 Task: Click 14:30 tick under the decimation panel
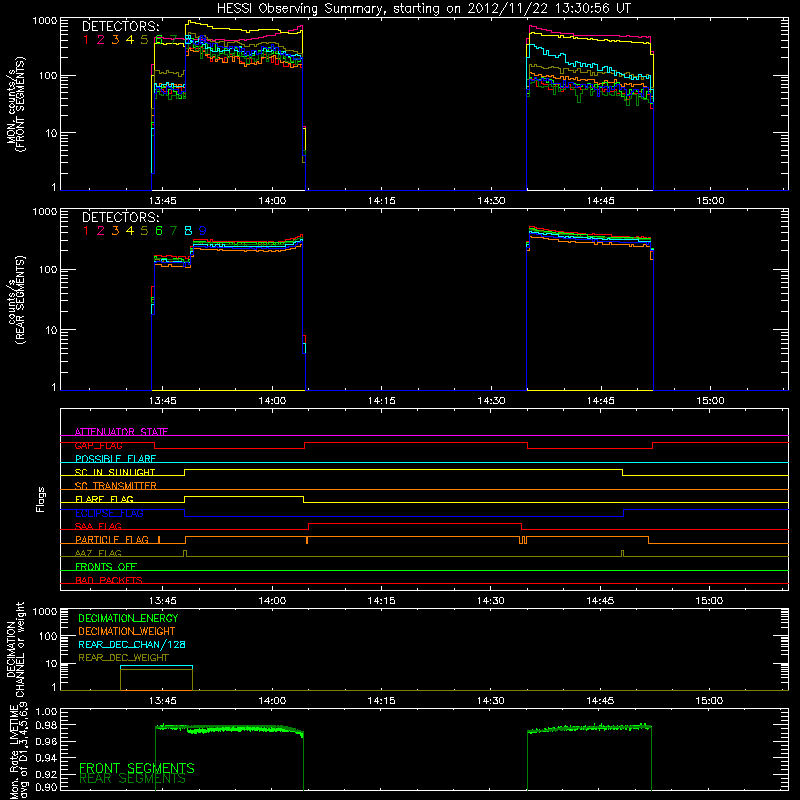491,701
